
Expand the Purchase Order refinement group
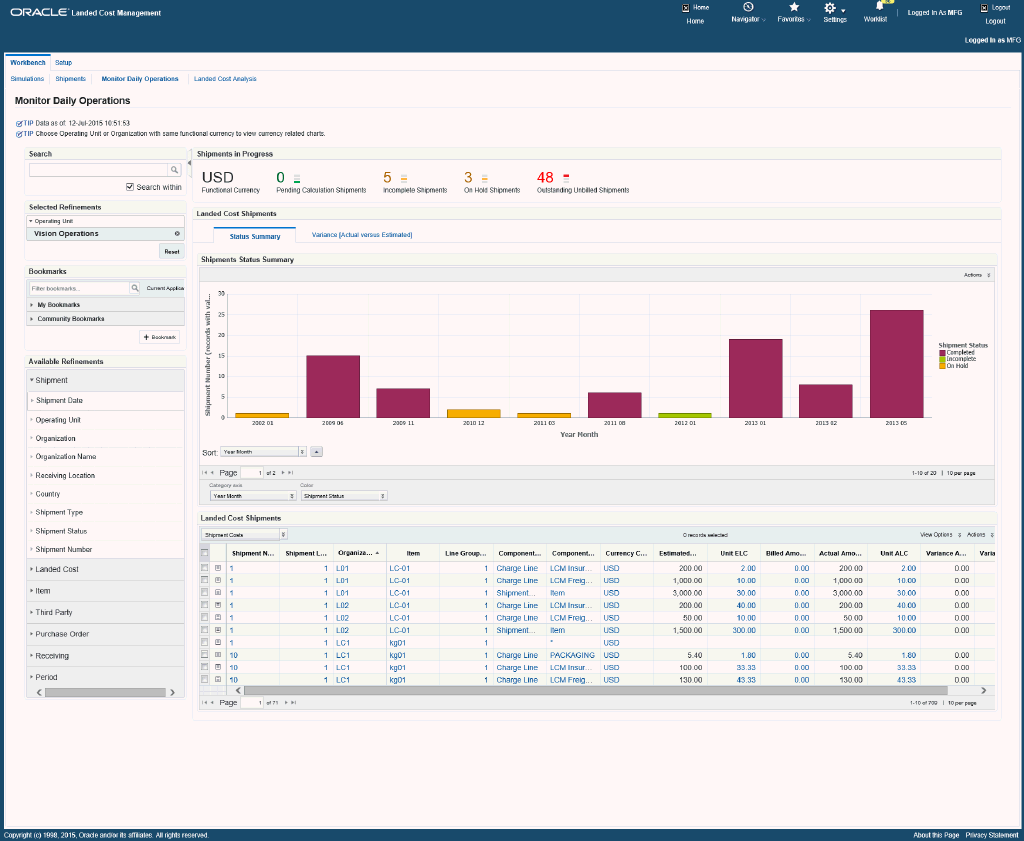(x=62, y=634)
